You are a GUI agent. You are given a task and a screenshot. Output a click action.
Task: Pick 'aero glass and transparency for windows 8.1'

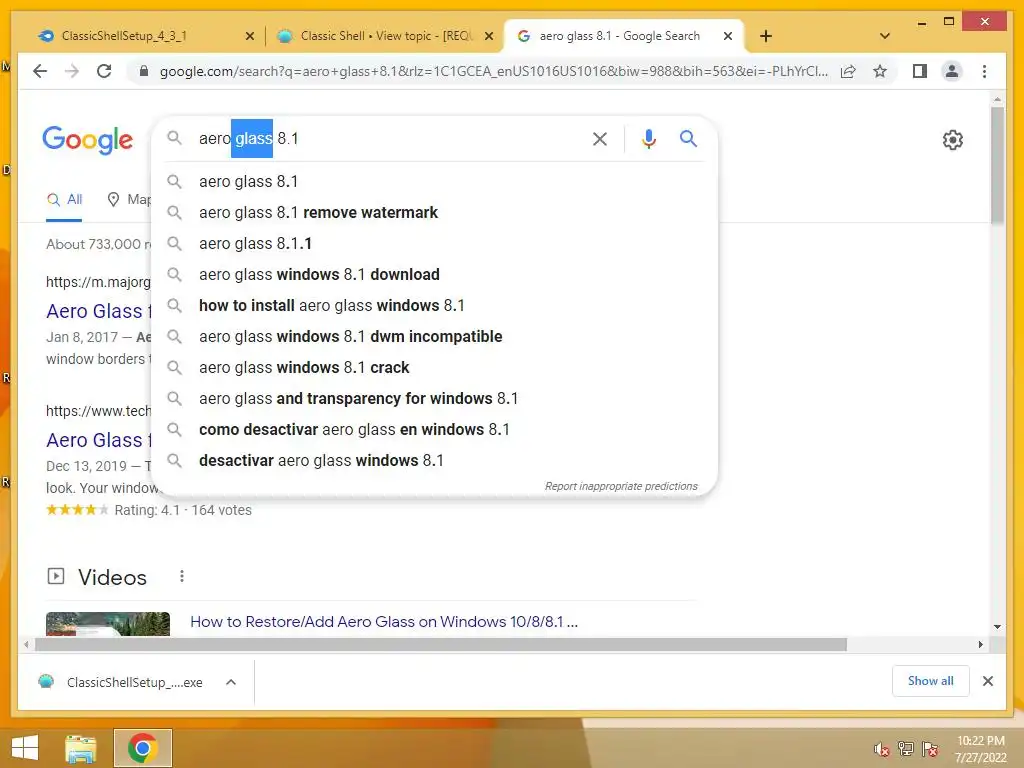[434, 398]
